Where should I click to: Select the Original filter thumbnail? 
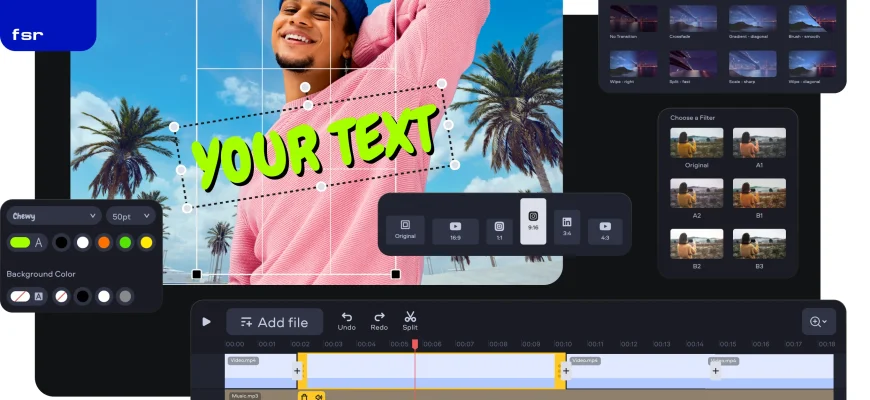coord(696,143)
